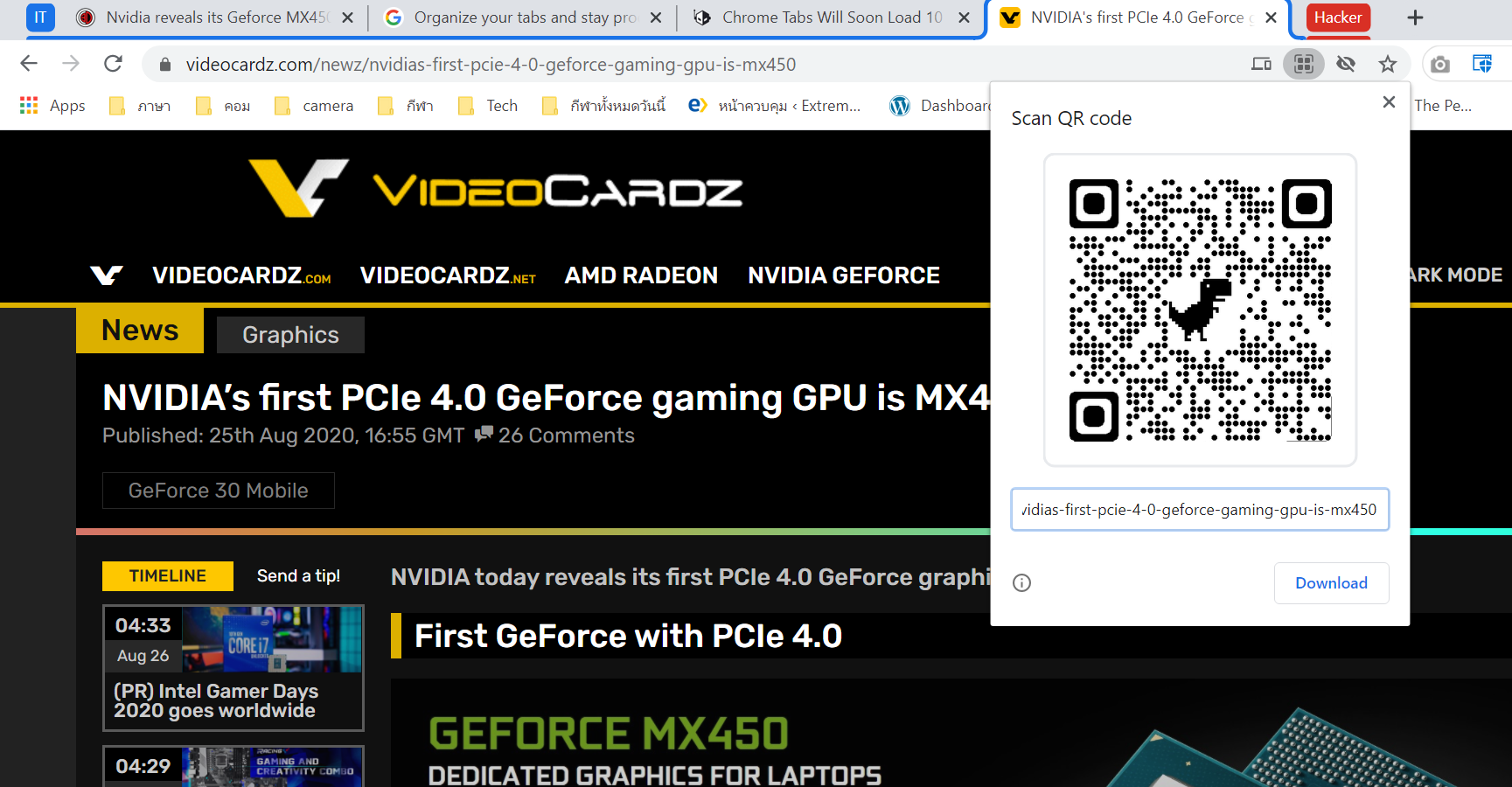Open the Extrem... control panel bookmark
1512x787 pixels.
pyautogui.click(x=775, y=106)
